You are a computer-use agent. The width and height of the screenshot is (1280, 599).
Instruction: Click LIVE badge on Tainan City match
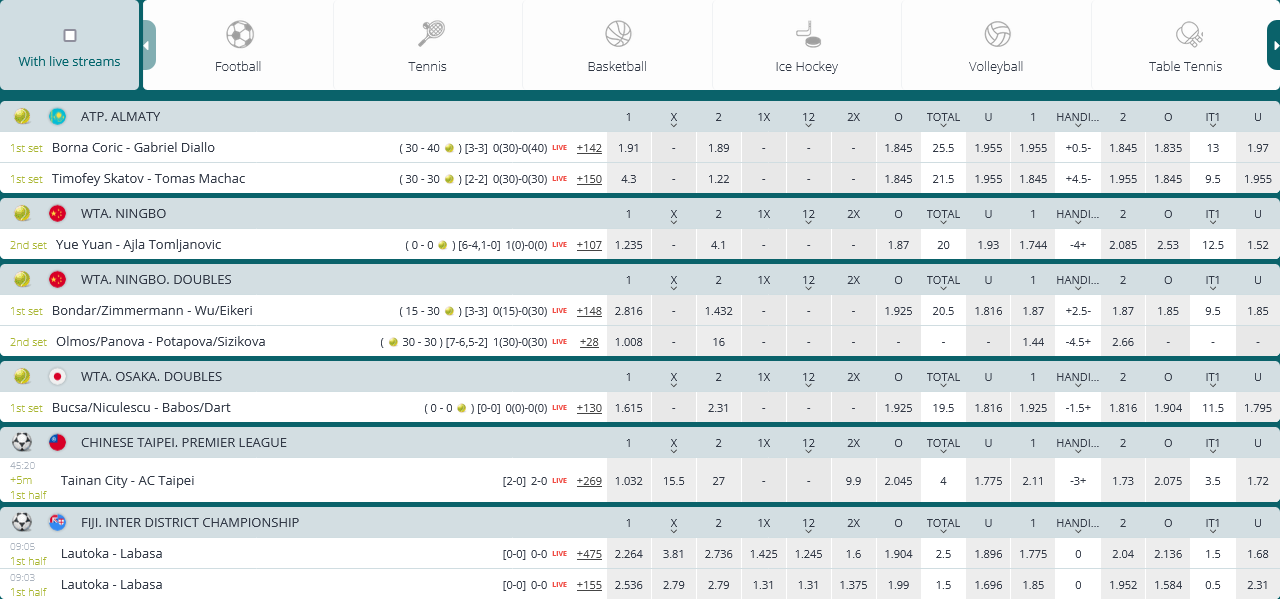560,481
